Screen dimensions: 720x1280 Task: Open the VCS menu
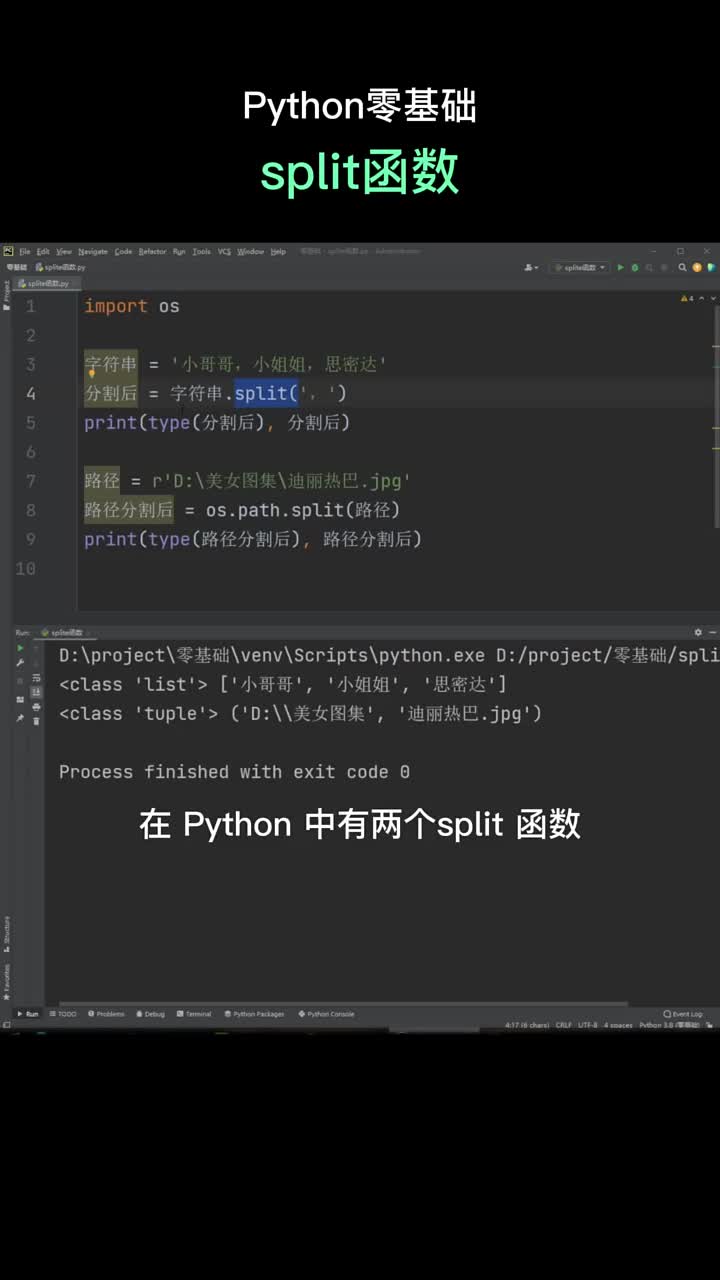[225, 252]
